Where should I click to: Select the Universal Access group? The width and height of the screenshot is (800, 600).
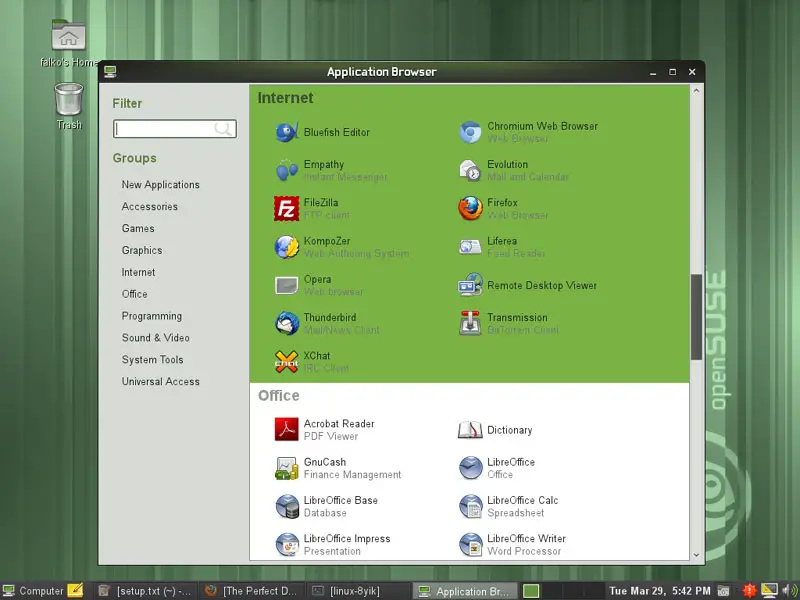pyautogui.click(x=161, y=382)
